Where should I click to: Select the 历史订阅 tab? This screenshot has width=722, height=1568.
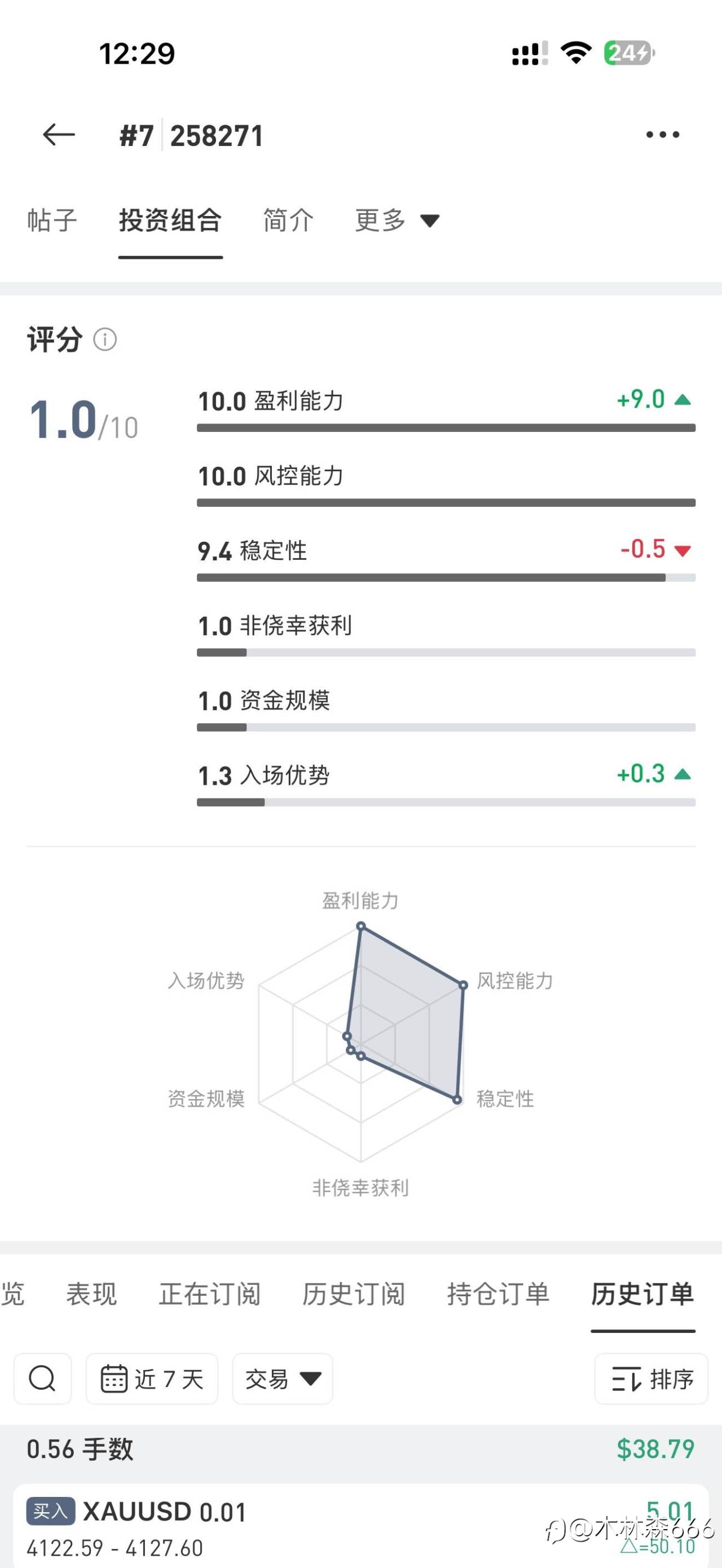click(354, 1293)
